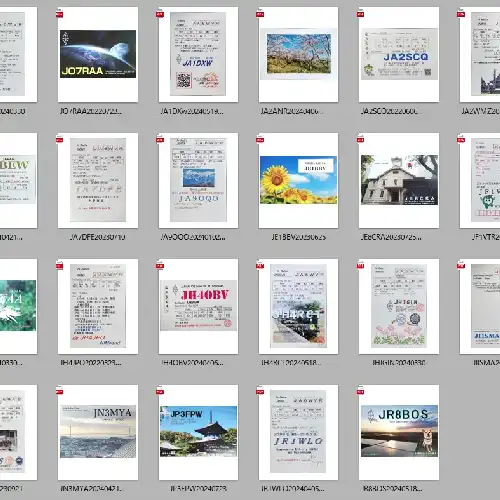Click the PDF badge on JE8CRA thumbnail
This screenshot has width=500, height=500.
(x=360, y=140)
